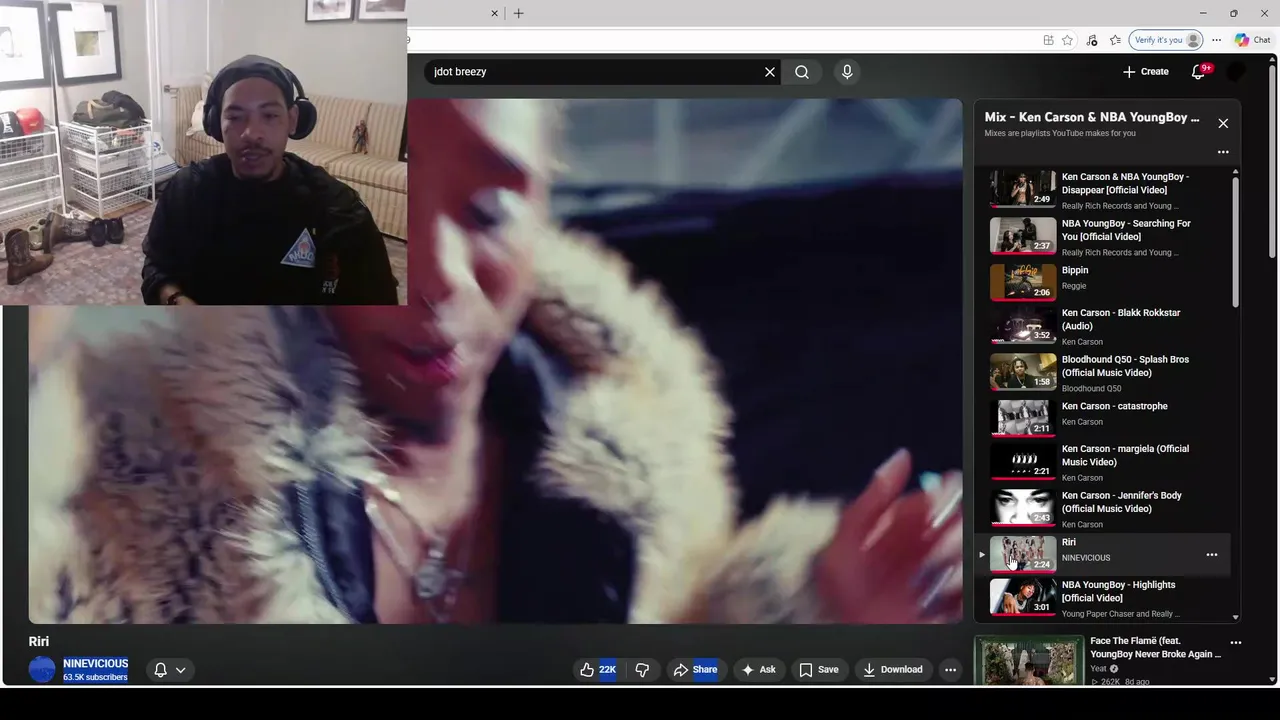Click the Riri playlist thumbnail
Screen dimensions: 1280x720
1023,554
